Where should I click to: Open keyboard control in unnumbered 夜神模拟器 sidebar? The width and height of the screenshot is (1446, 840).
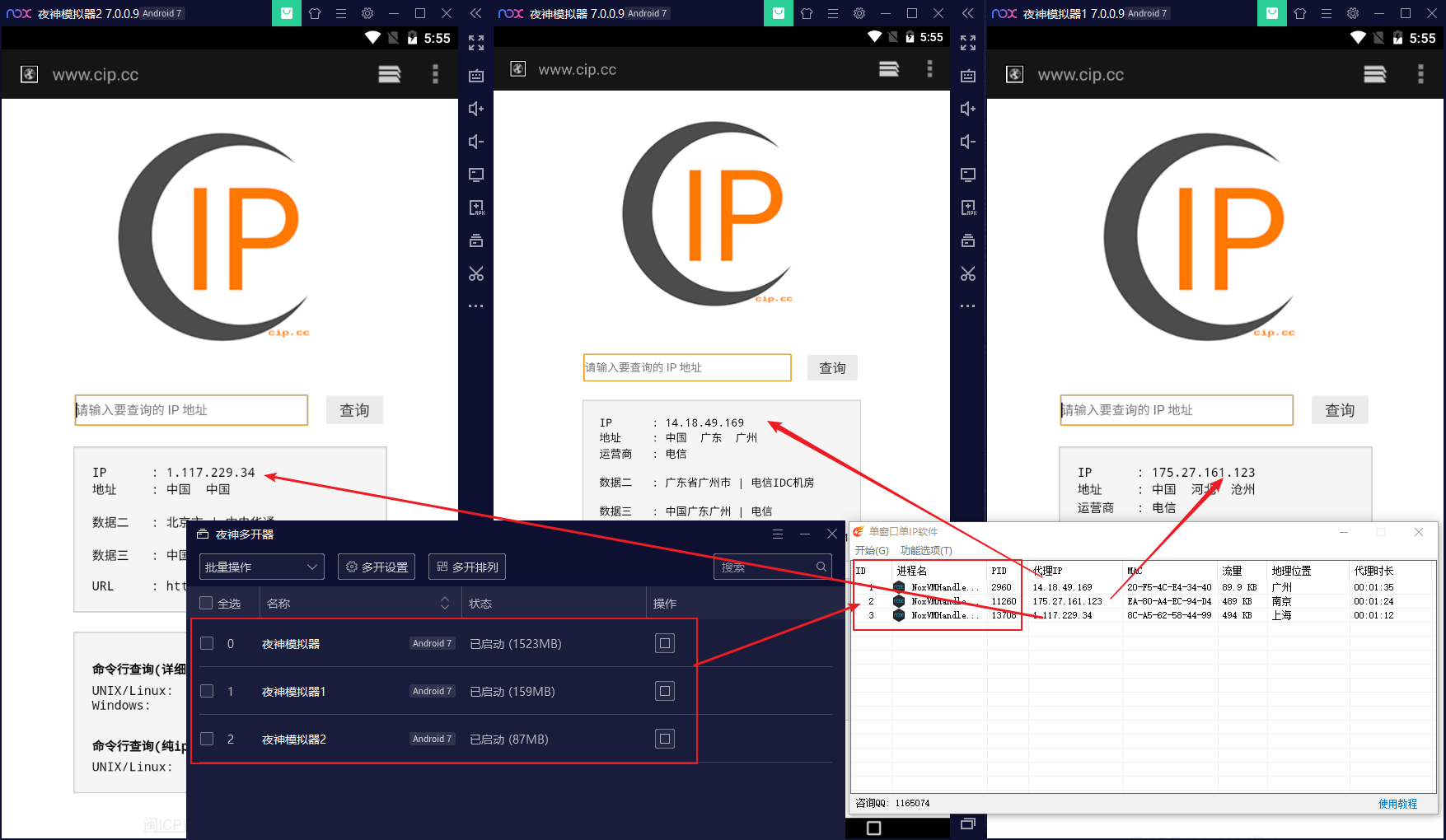[x=968, y=76]
